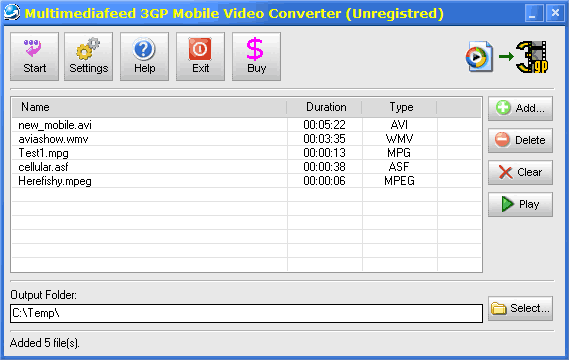Select new_mobile.avi in the file list

pyautogui.click(x=246, y=125)
